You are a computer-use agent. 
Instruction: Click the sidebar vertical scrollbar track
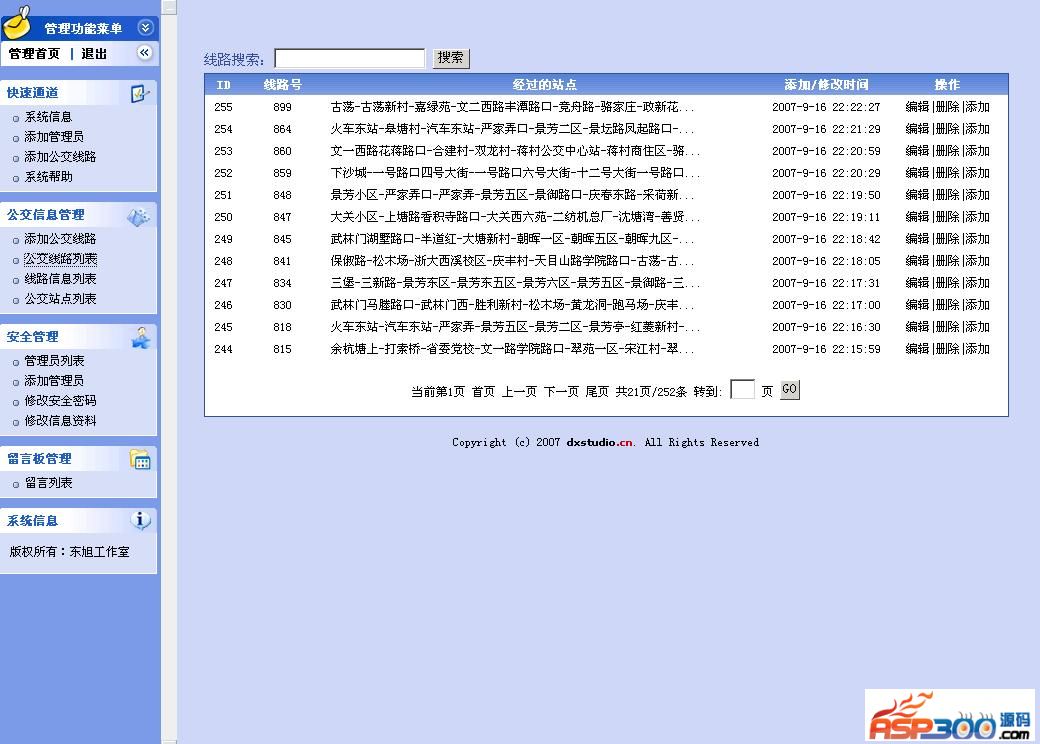click(169, 378)
